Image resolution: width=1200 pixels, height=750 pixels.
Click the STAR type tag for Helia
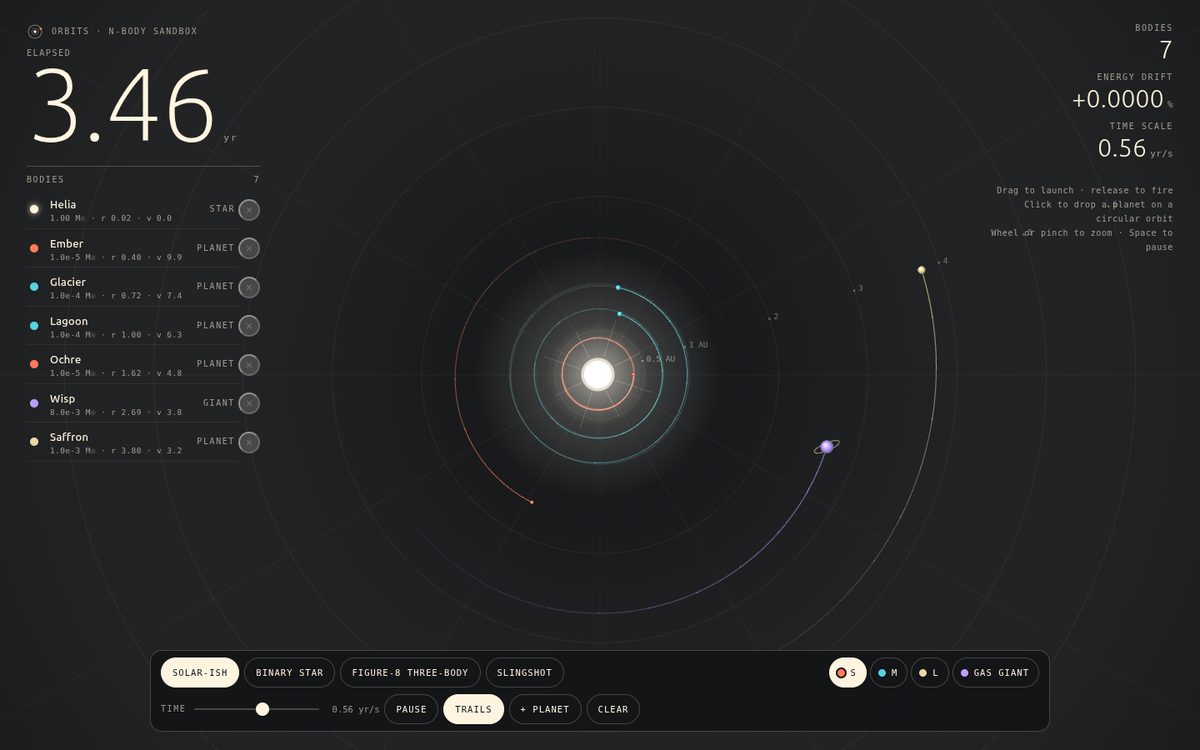point(221,209)
